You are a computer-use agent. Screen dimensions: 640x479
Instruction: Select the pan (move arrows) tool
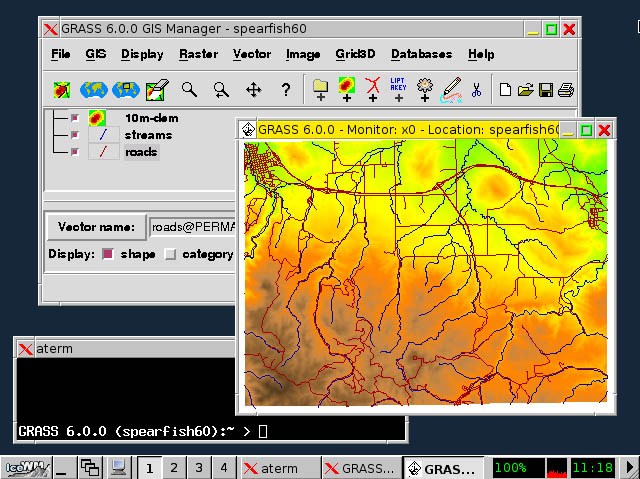coord(253,90)
